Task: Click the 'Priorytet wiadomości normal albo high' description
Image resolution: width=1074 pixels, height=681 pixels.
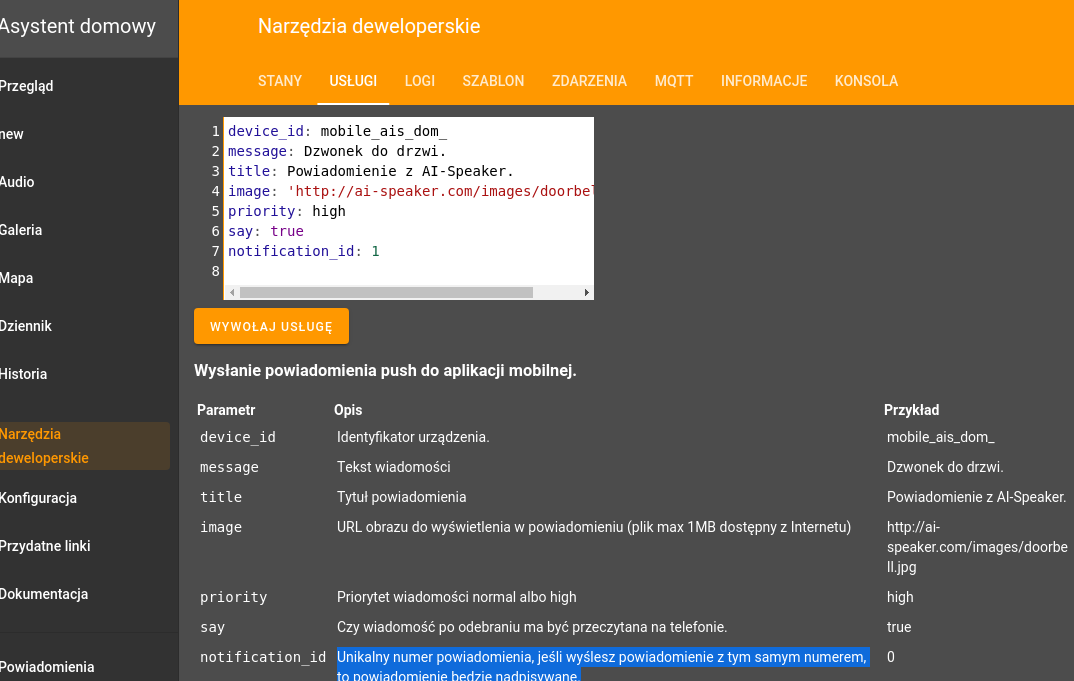Action: click(x=457, y=597)
